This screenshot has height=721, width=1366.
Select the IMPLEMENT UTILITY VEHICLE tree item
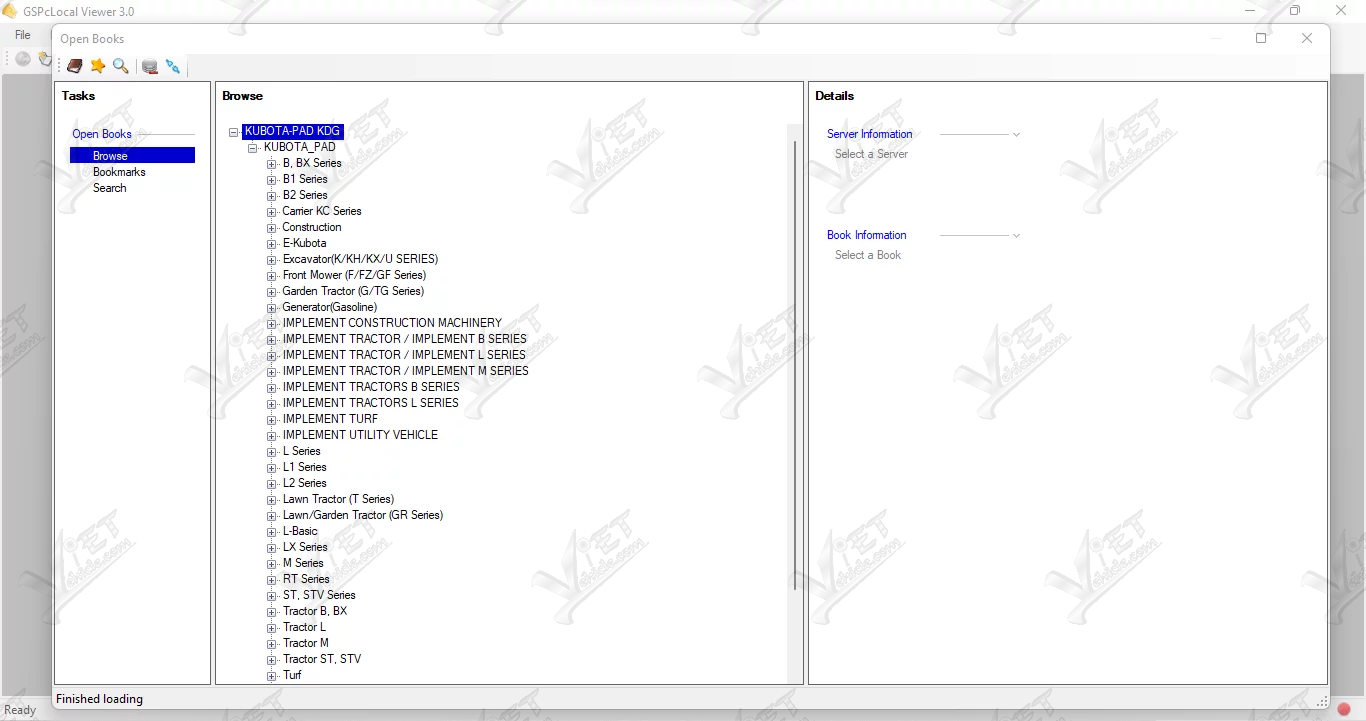pos(360,435)
